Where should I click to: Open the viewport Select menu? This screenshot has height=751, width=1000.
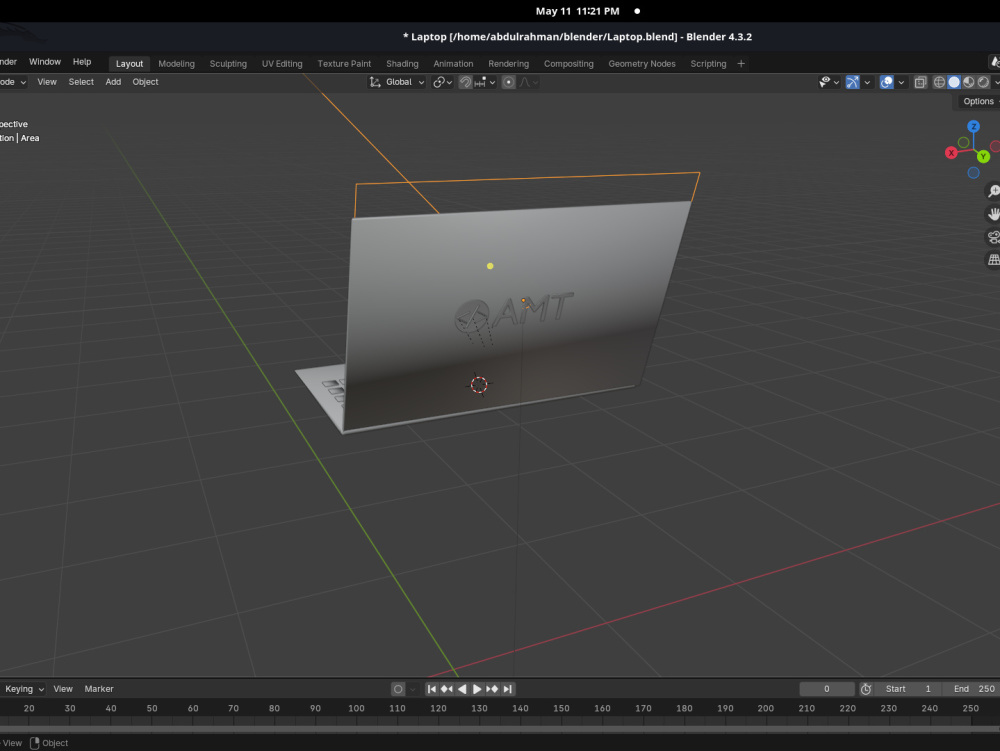point(81,82)
